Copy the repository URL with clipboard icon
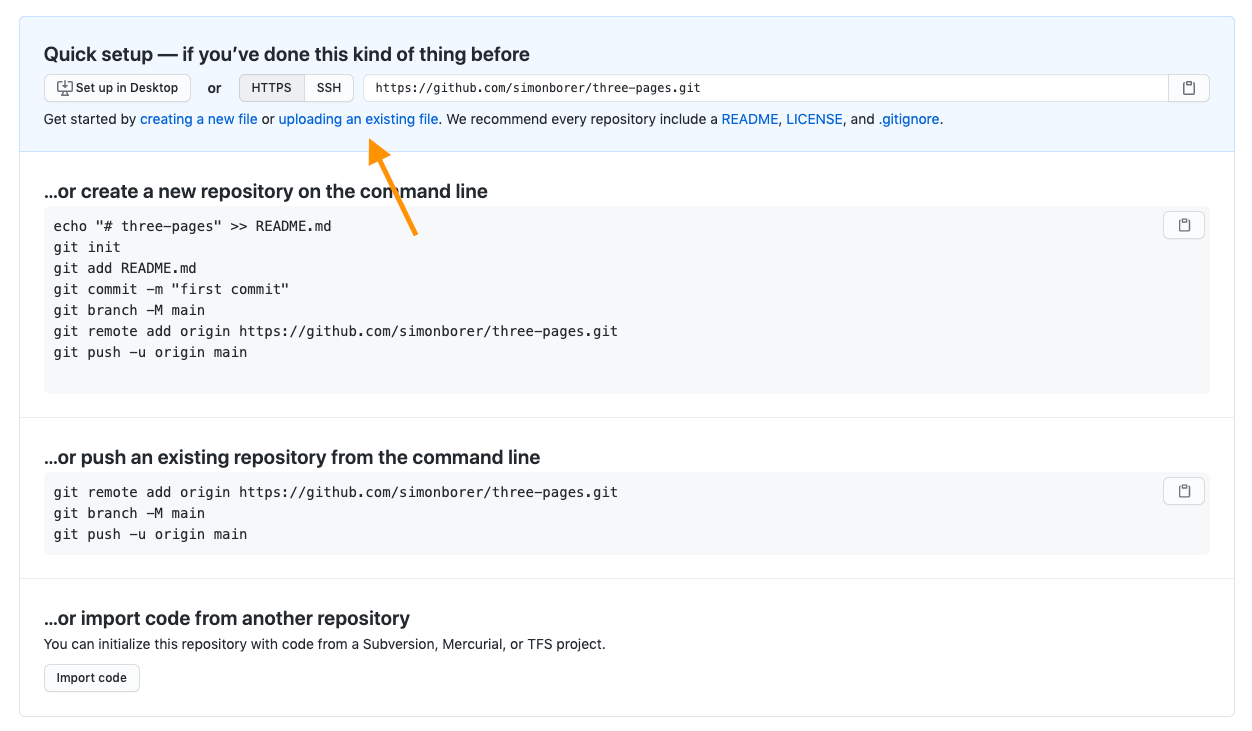This screenshot has height=731, width=1252. pos(1188,88)
